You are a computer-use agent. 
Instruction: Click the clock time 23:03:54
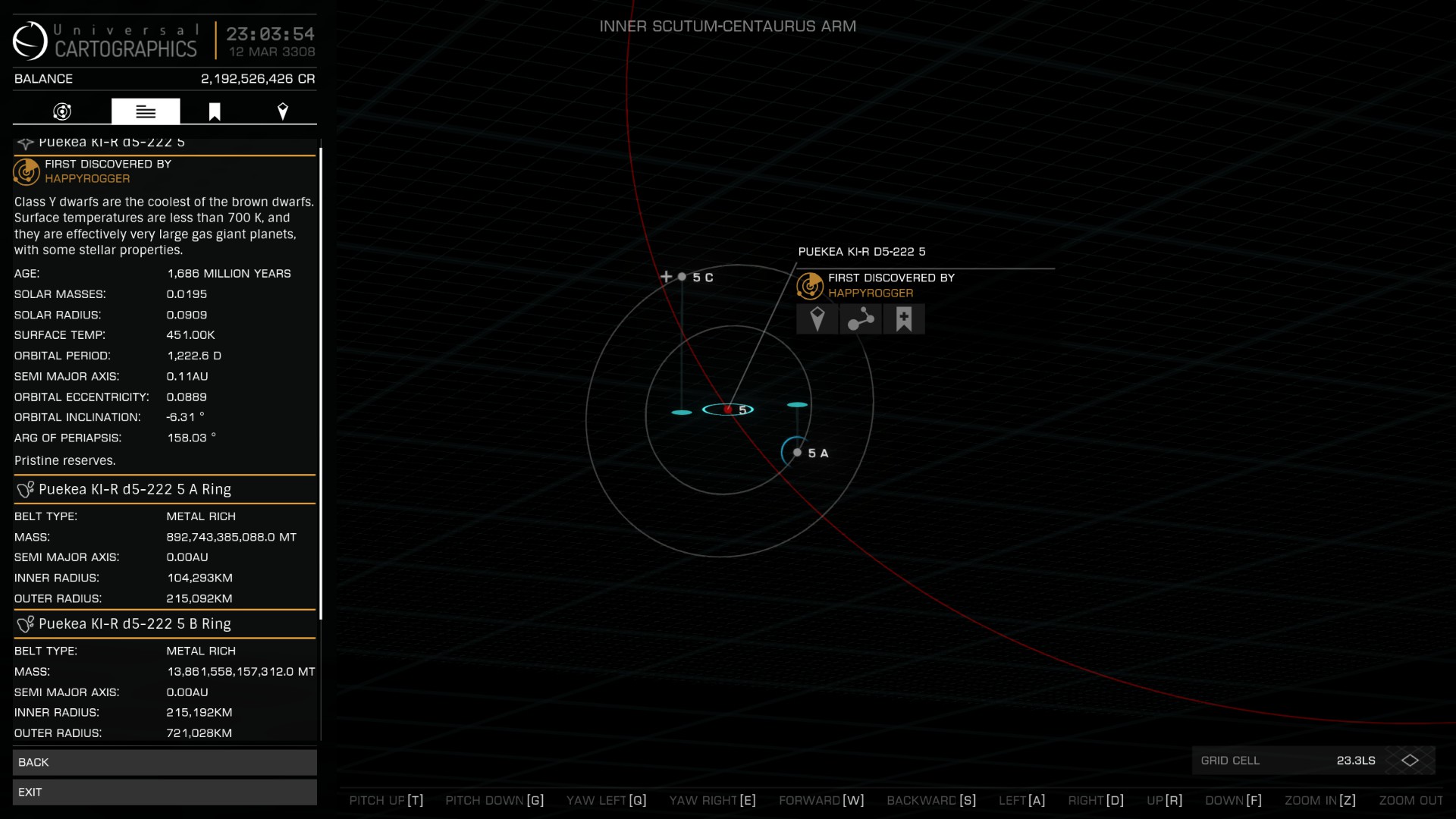click(x=270, y=34)
